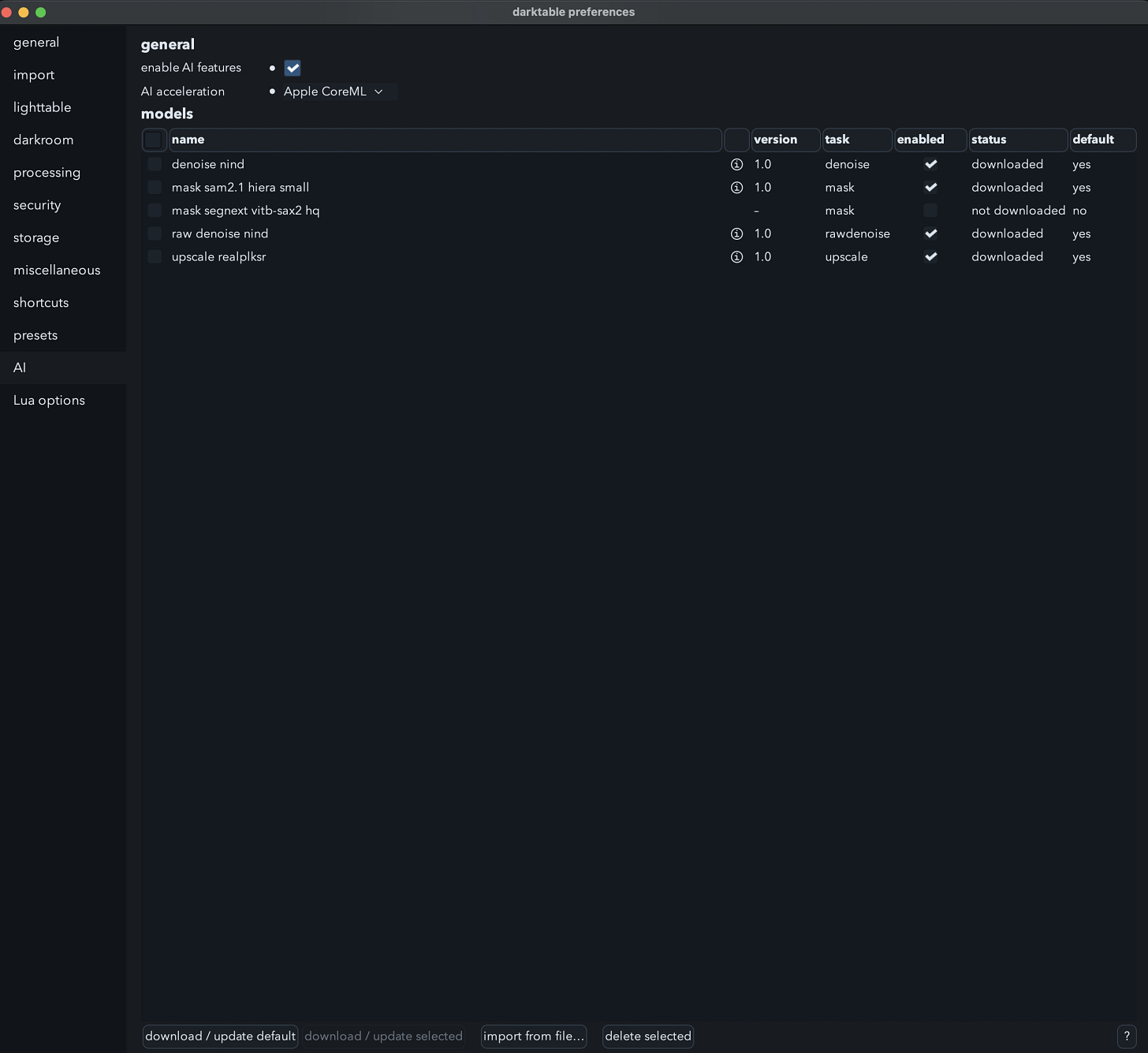Sort models by default column header
1148x1053 pixels.
pos(1103,140)
